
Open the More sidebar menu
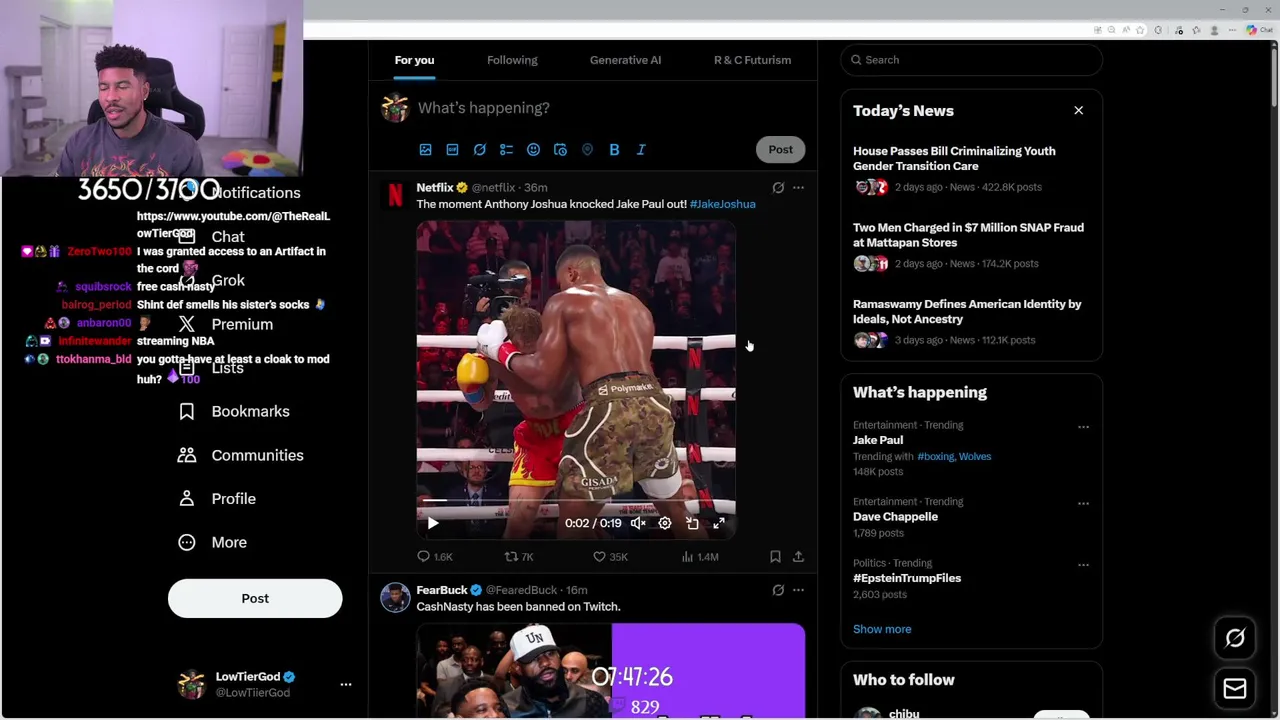(x=212, y=542)
